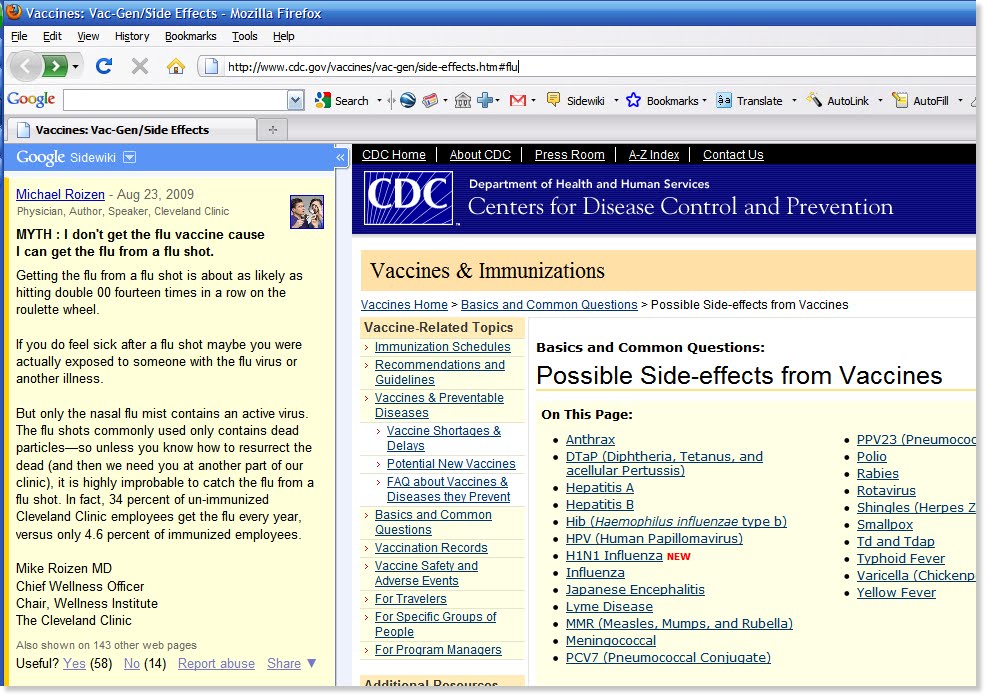Screen dimensions: 985x695
Task: Click the Translate toolbar button
Action: click(750, 101)
